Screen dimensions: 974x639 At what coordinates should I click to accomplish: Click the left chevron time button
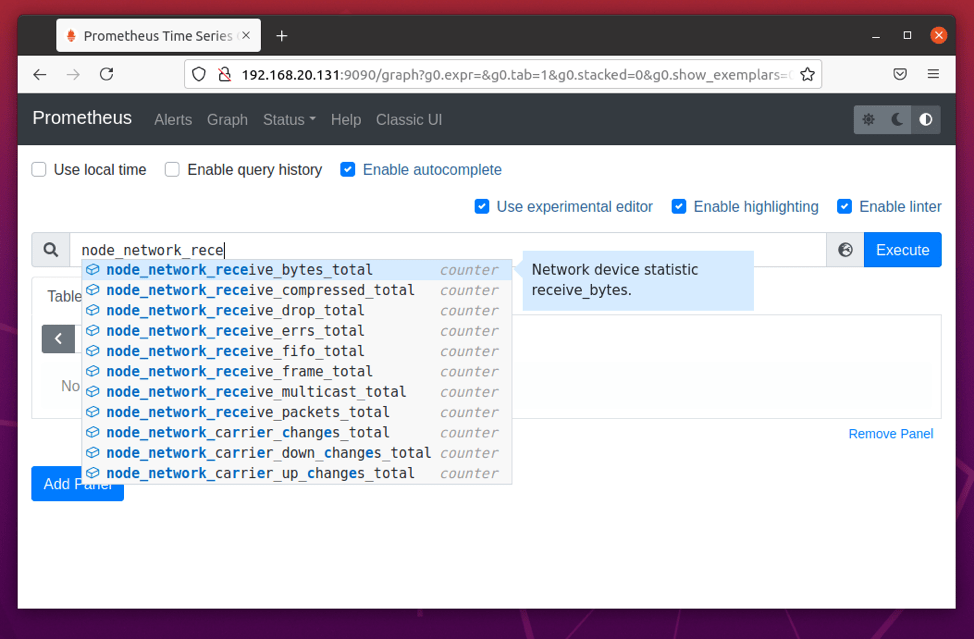click(x=58, y=338)
